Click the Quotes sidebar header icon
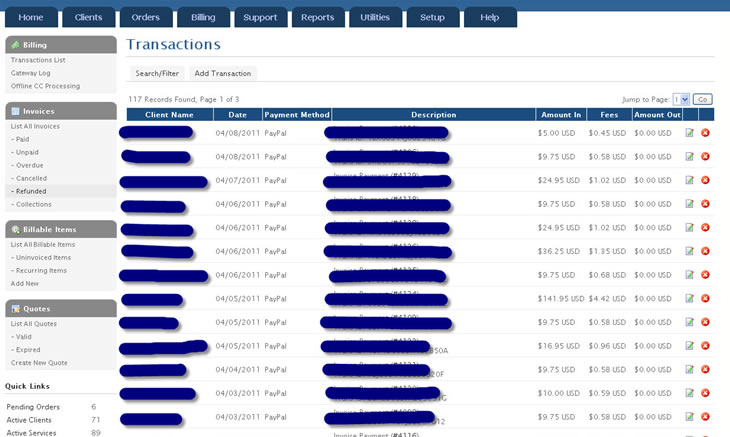This screenshot has height=437, width=730. click(15, 309)
